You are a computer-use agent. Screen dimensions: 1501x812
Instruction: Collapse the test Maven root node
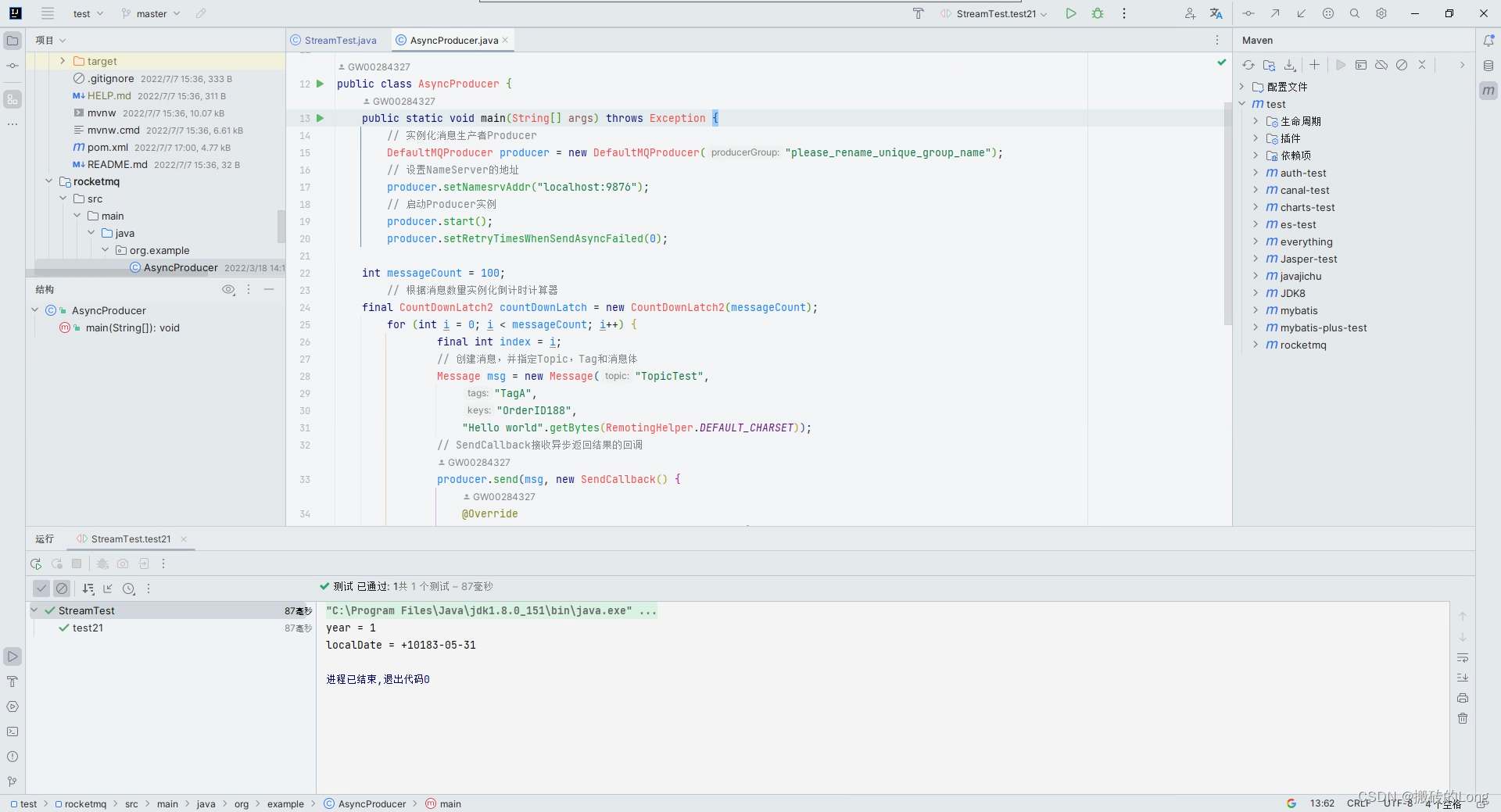(x=1241, y=104)
